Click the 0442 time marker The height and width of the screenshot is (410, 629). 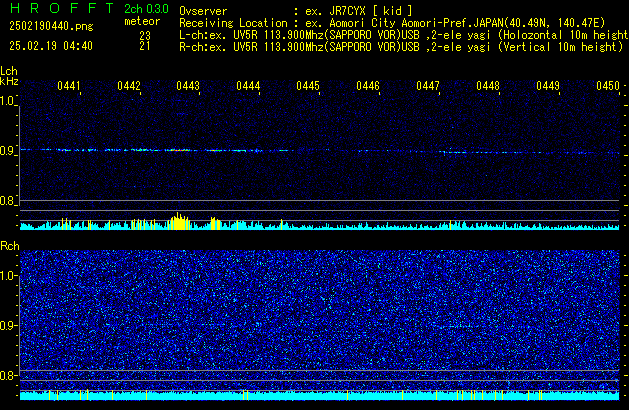point(129,86)
